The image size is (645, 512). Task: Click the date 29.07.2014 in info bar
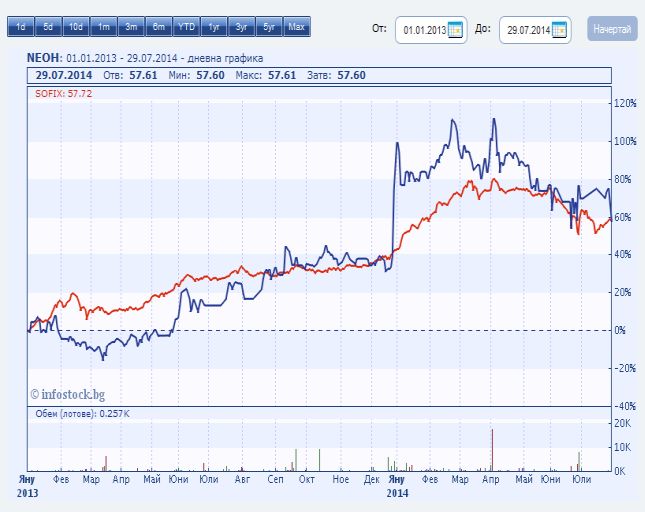(64, 75)
